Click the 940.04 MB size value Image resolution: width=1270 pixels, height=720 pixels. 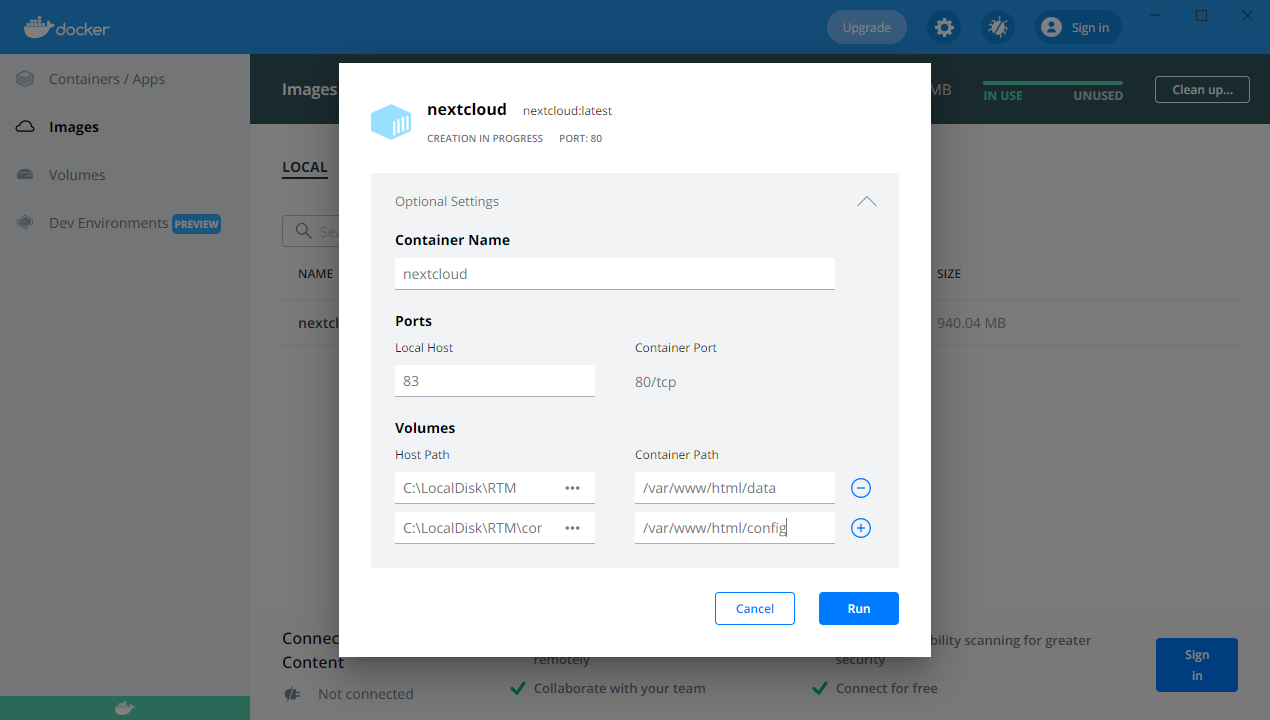971,323
